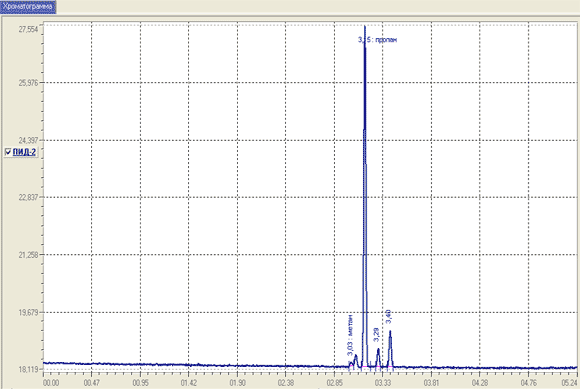The image size is (580, 389).
Task: Open the Хроматограмма tab
Action: [x=28, y=7]
